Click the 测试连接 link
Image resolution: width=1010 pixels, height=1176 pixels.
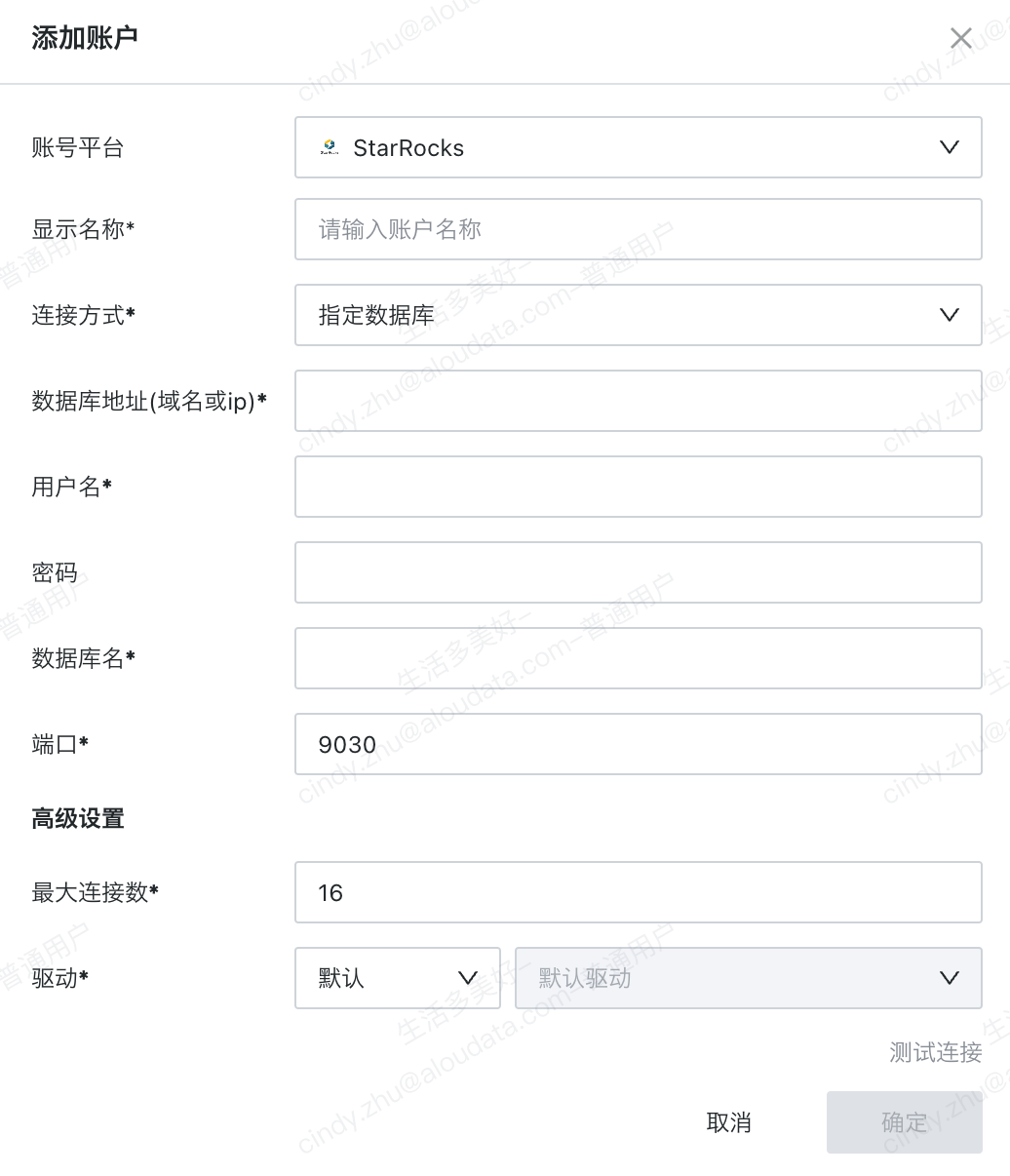click(935, 1052)
